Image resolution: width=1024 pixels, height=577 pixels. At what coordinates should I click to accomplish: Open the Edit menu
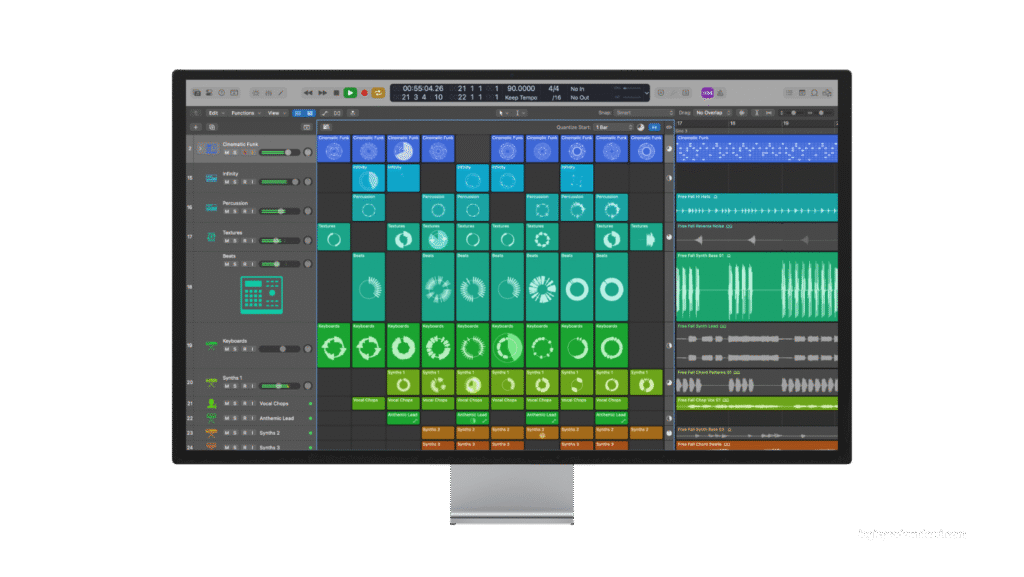pyautogui.click(x=214, y=113)
